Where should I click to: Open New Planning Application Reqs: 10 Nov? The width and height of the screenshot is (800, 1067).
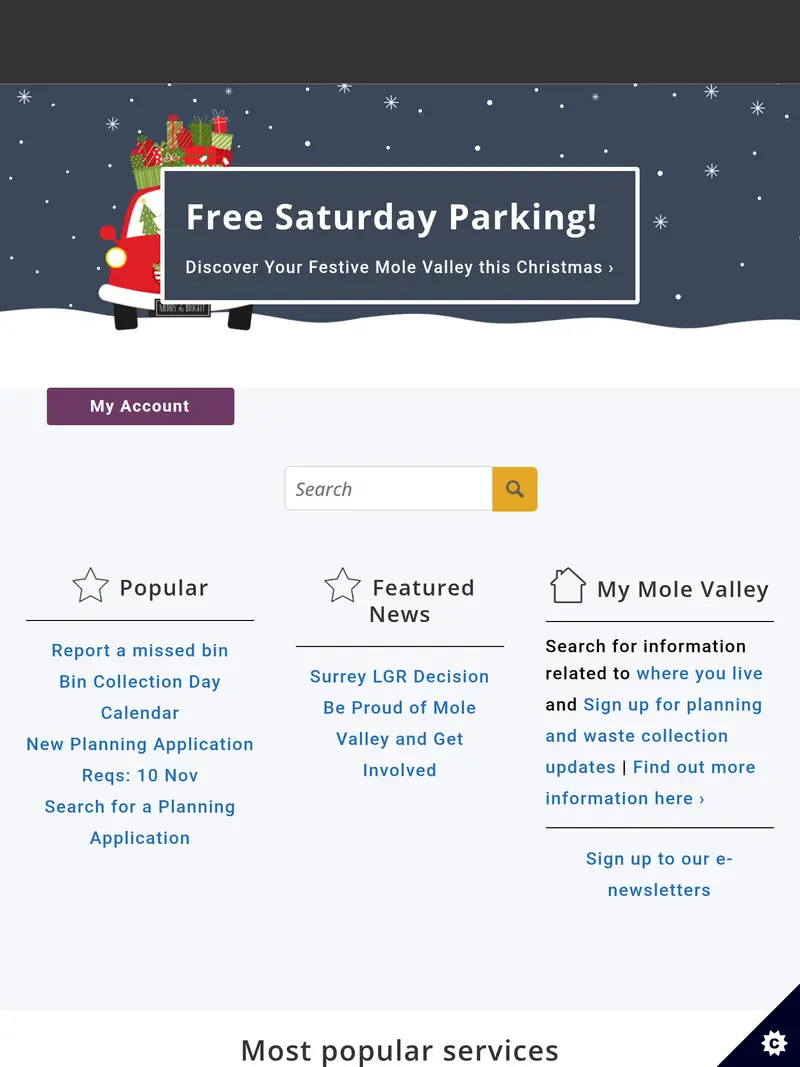pyautogui.click(x=140, y=759)
